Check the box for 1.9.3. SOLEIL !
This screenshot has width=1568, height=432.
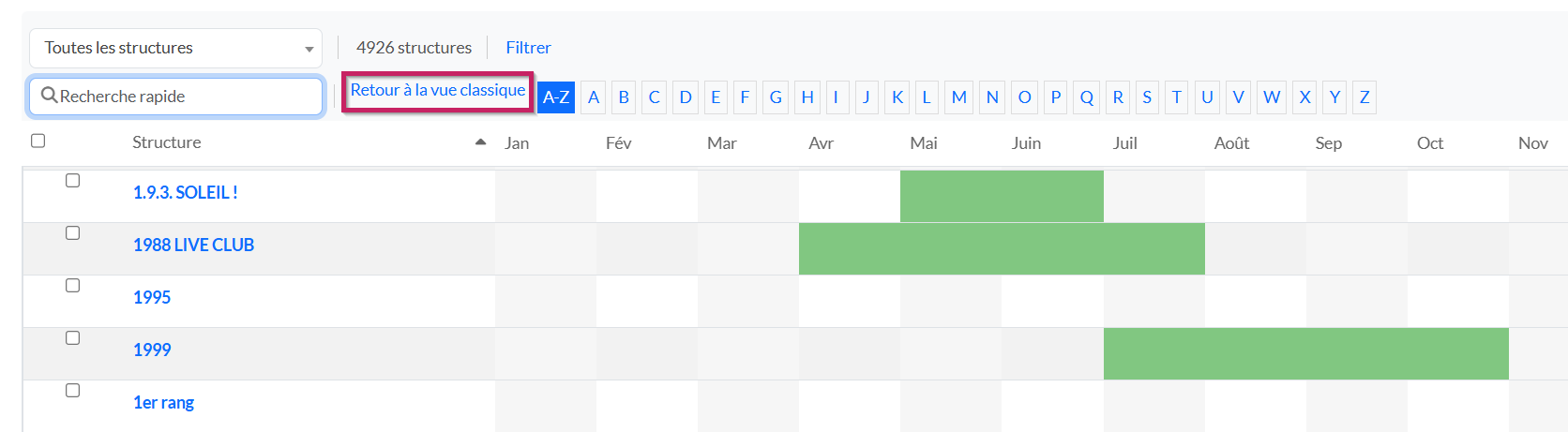tap(72, 181)
